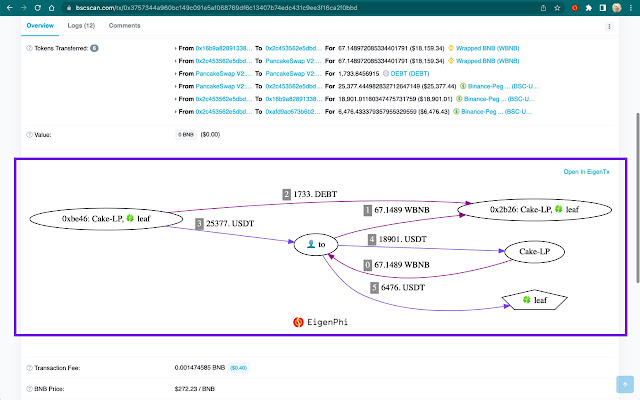Open the Overview tab
The height and width of the screenshot is (400, 640).
(x=40, y=25)
